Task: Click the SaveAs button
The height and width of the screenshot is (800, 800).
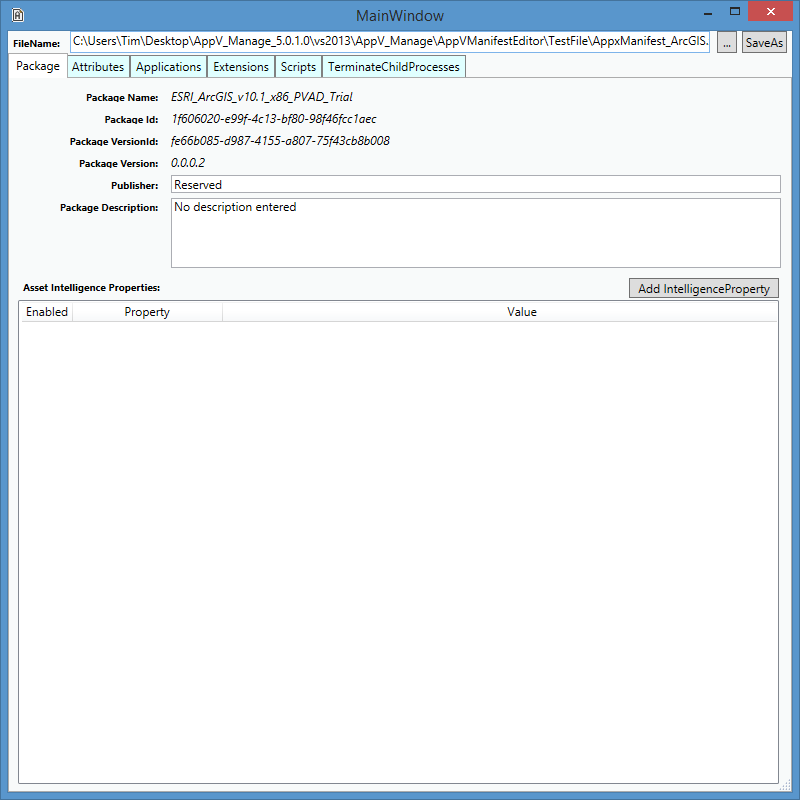Action: [x=764, y=42]
